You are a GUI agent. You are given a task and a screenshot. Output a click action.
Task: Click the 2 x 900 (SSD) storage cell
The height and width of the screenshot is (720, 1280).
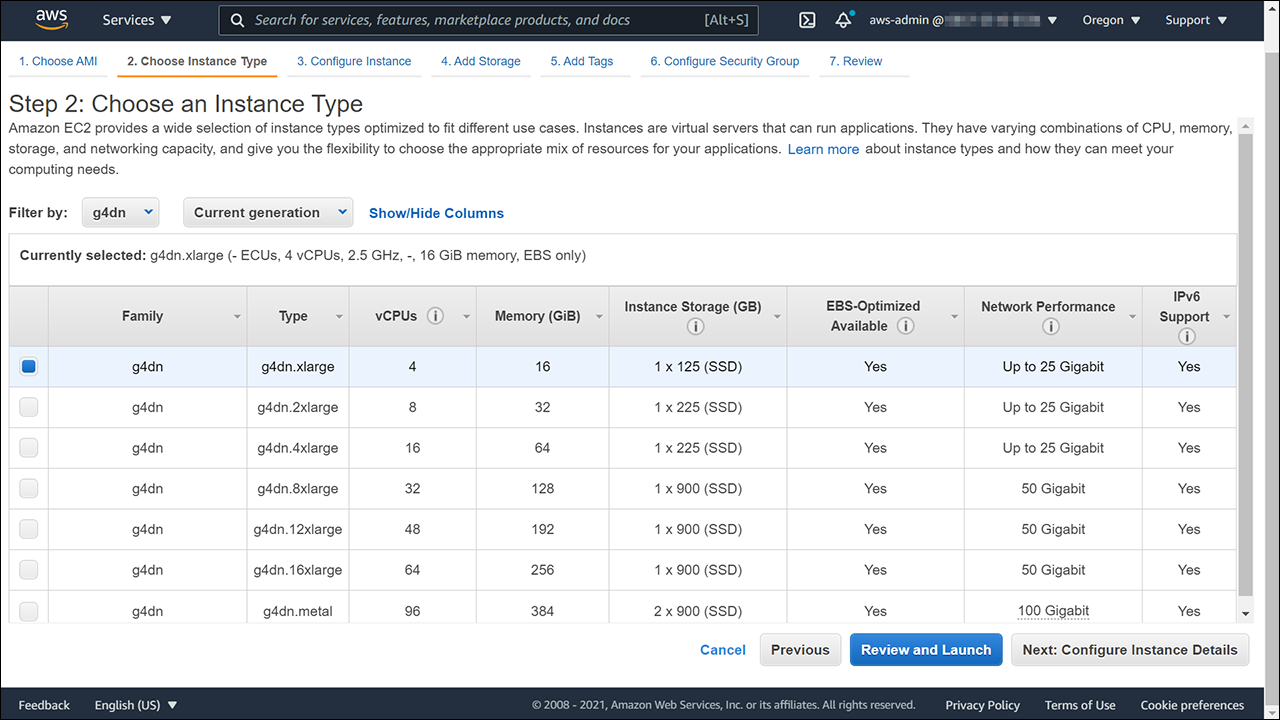coord(698,611)
